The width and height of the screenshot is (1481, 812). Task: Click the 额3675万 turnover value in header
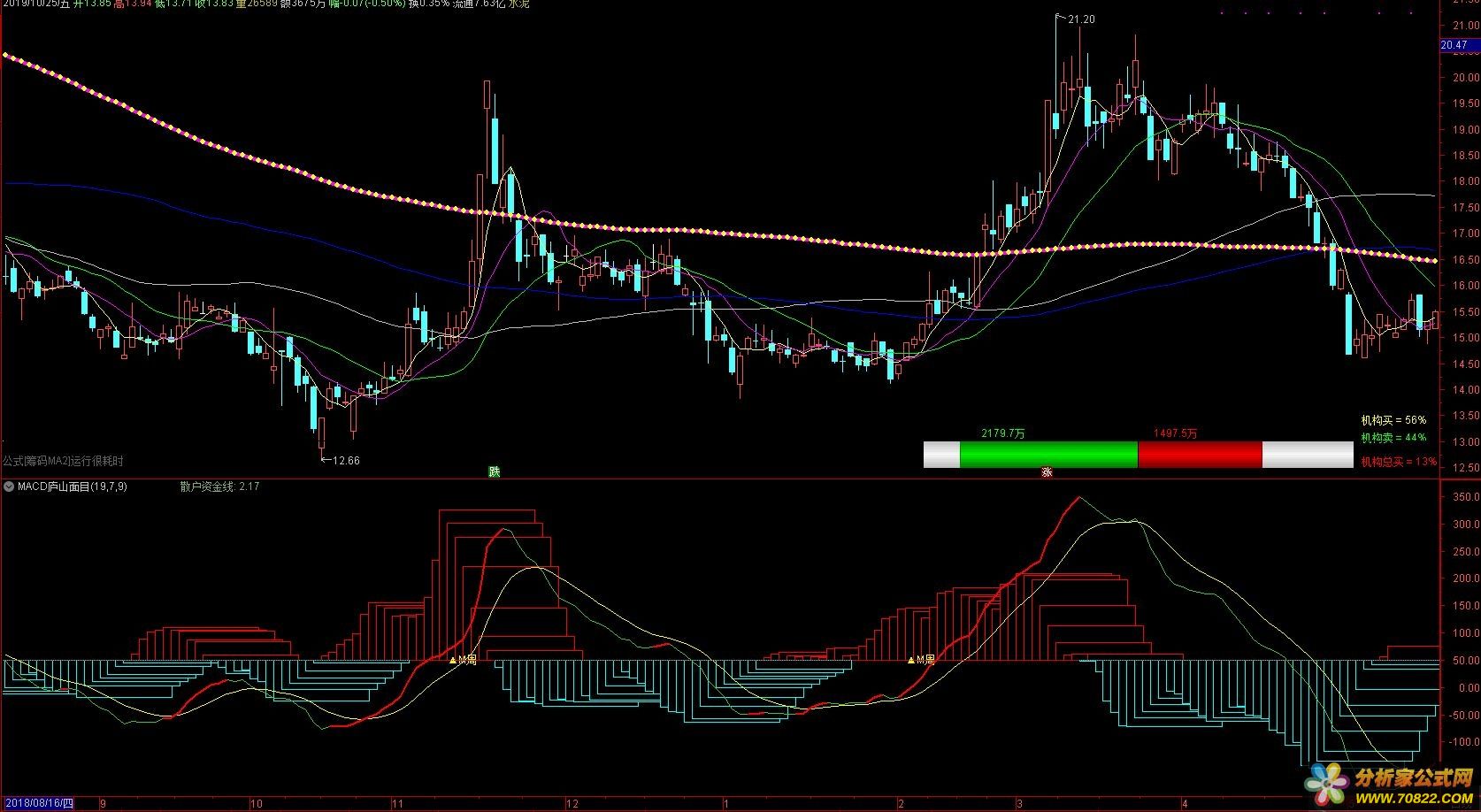pyautogui.click(x=303, y=4)
